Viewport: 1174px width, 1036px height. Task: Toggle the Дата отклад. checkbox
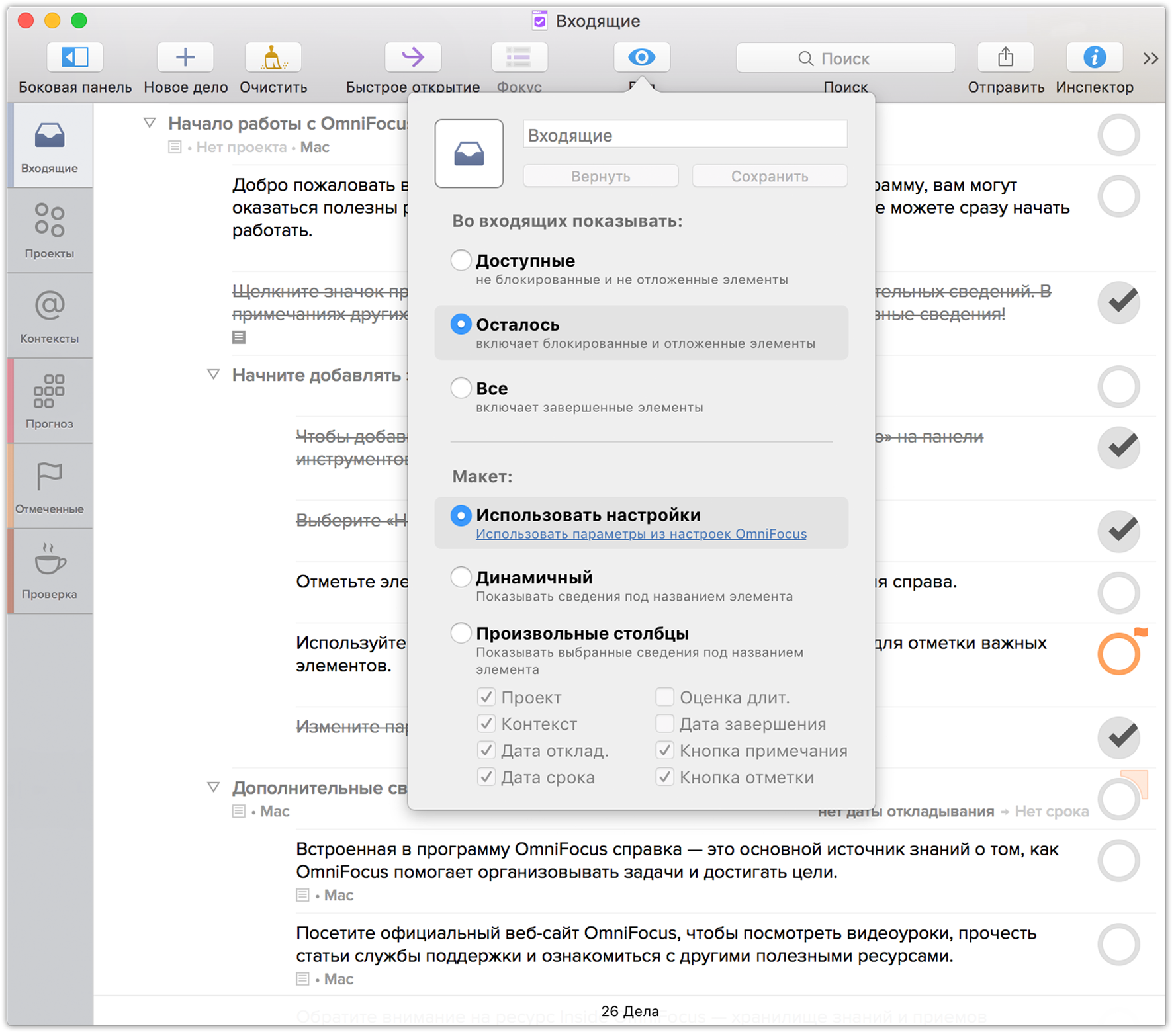click(x=486, y=750)
